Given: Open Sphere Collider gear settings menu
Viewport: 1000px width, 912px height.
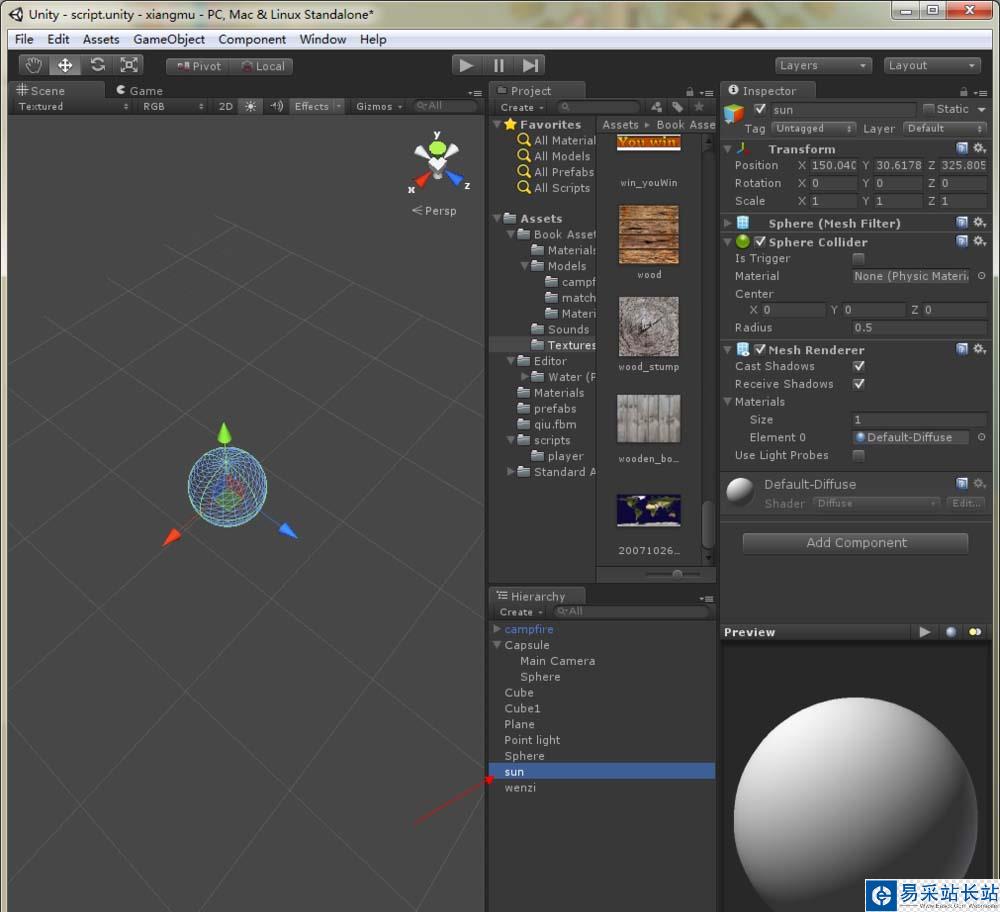Looking at the screenshot, I should (979, 242).
